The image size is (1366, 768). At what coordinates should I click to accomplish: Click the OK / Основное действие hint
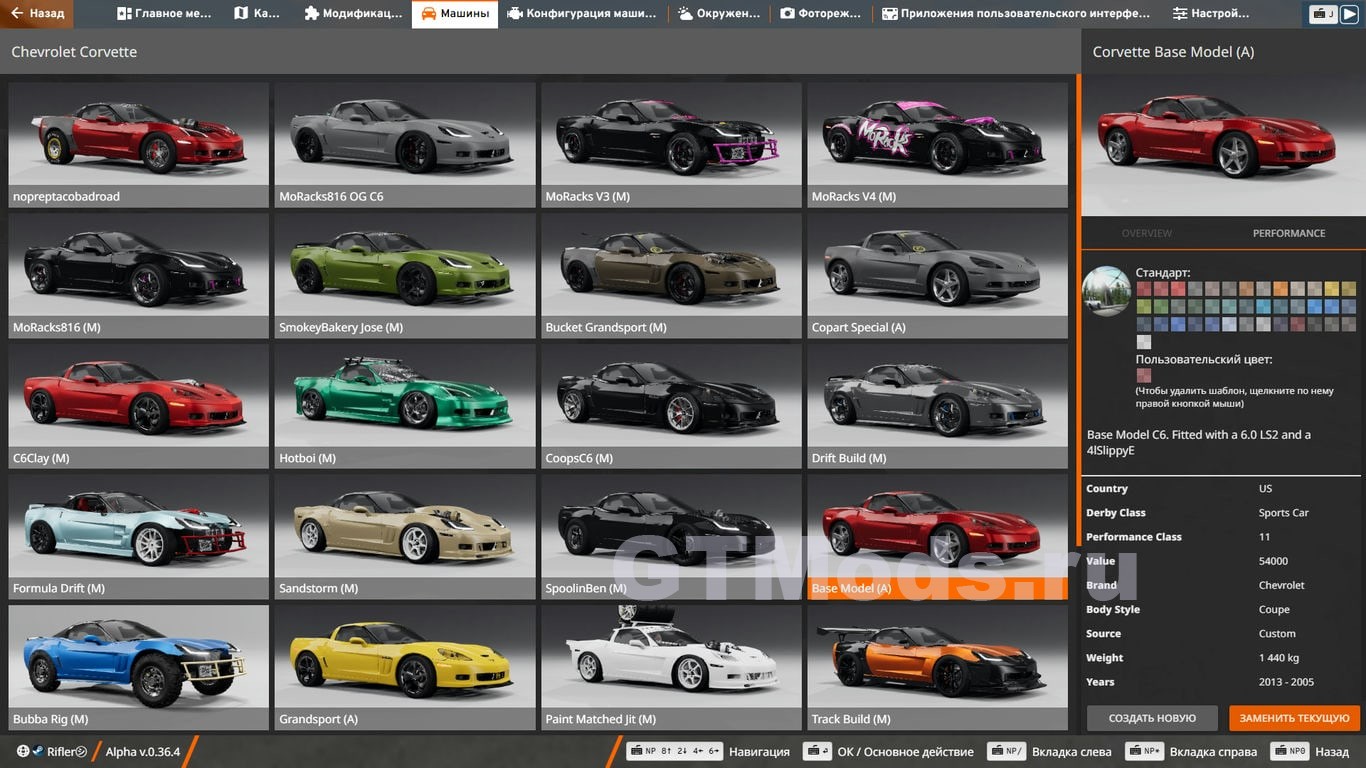point(905,752)
